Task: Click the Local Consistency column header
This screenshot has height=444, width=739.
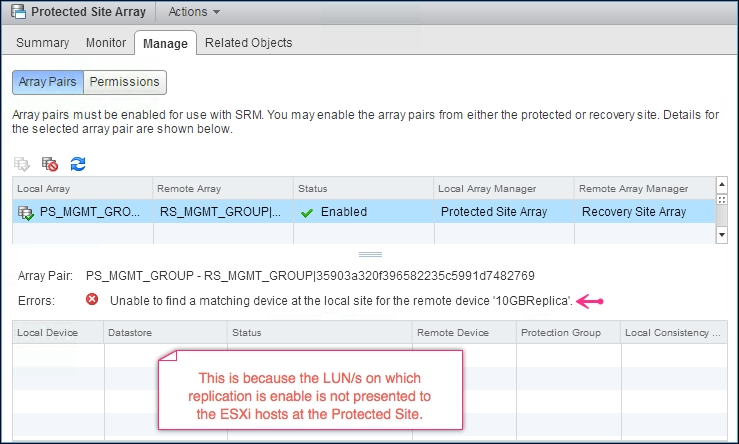Action: click(674, 333)
